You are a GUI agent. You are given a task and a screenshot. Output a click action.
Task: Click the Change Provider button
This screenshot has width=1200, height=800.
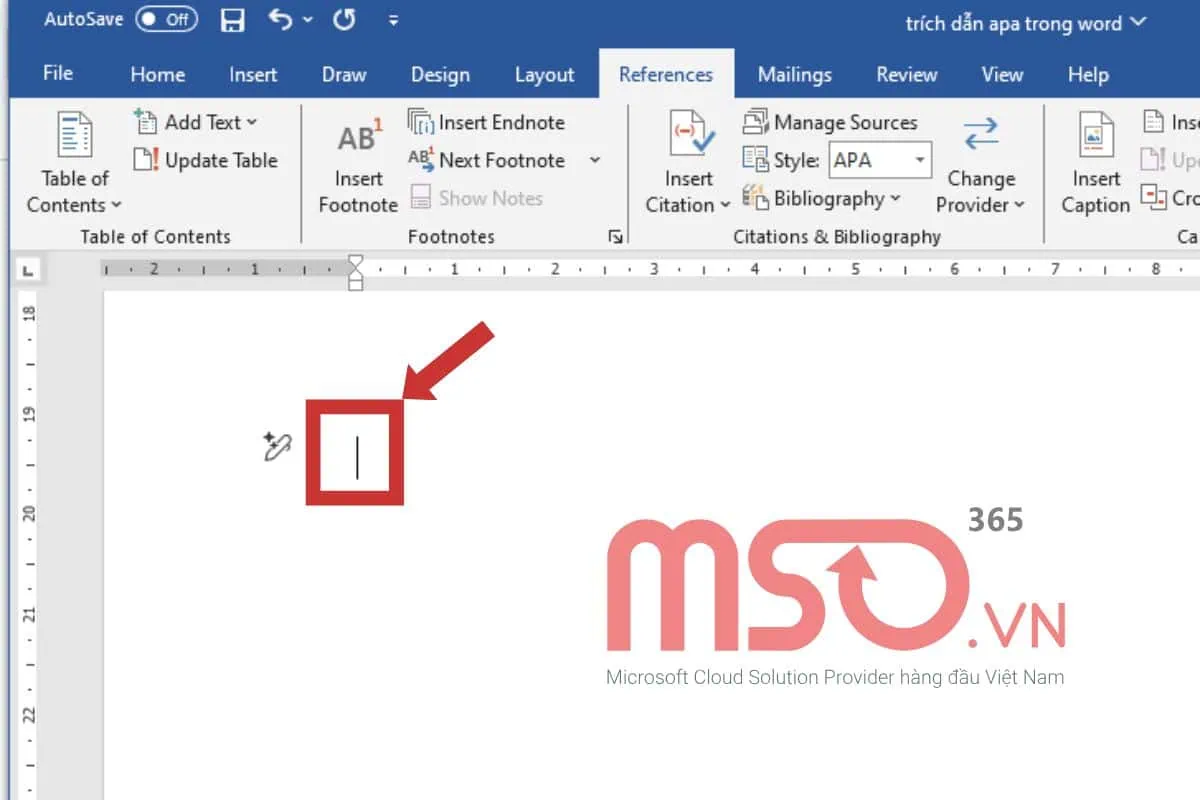980,163
